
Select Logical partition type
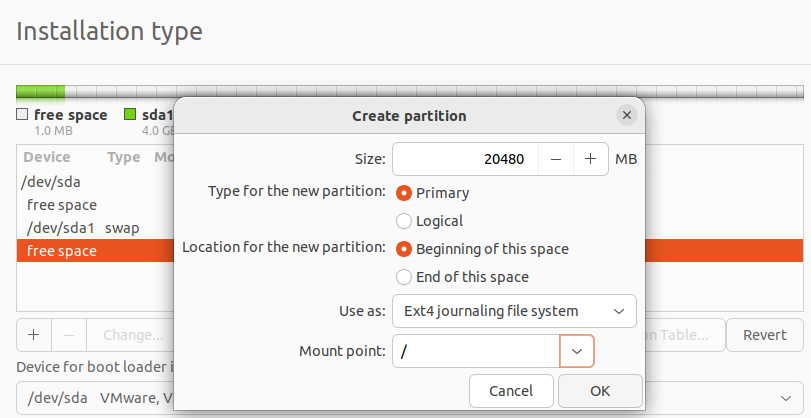click(x=404, y=221)
